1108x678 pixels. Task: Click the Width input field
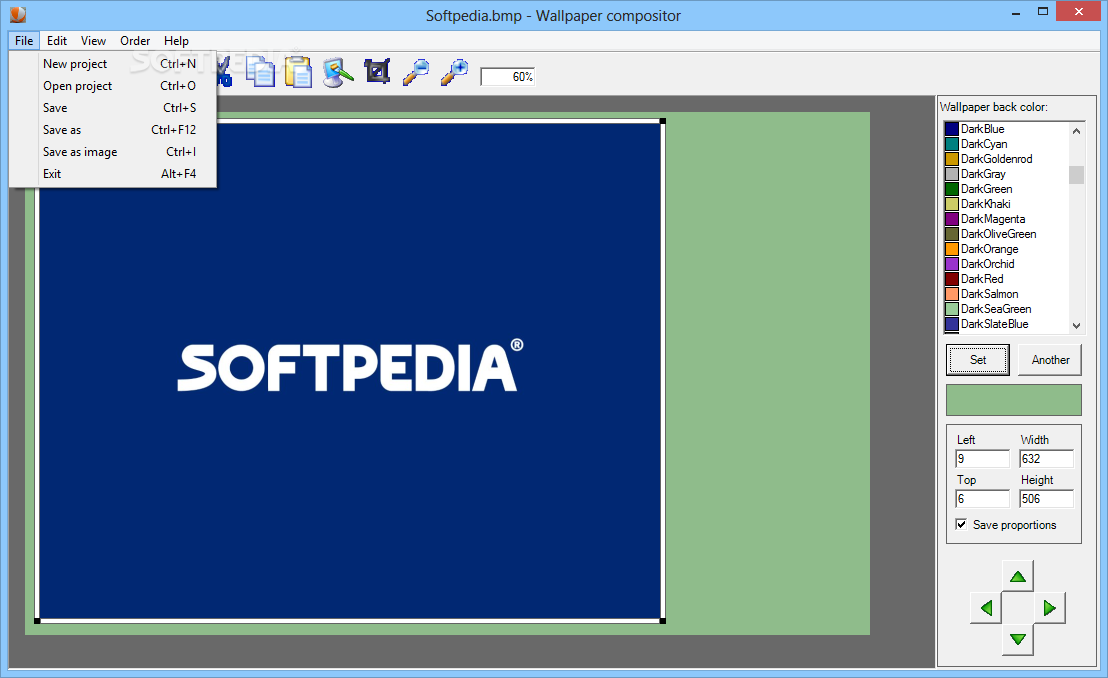(x=1047, y=459)
